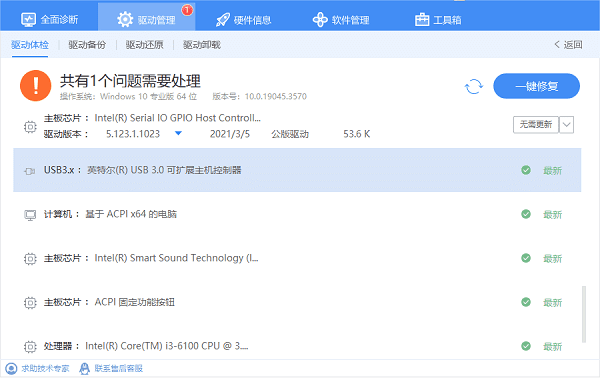Select Intel(R) Smart Sound Technology entry
This screenshot has height=378, width=600.
[x=176, y=258]
